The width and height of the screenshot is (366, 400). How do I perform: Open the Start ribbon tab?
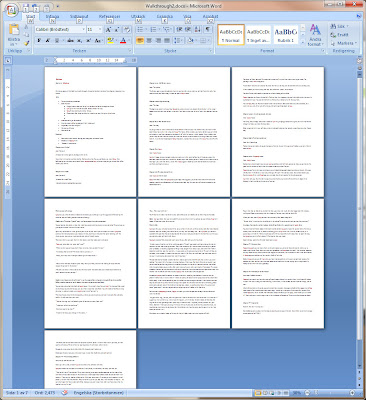click(30, 17)
